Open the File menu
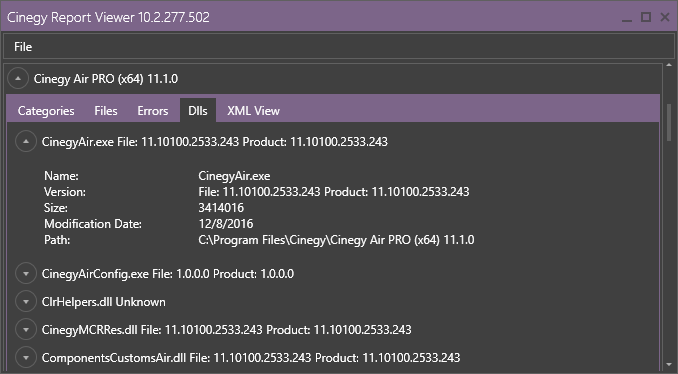 coord(23,47)
